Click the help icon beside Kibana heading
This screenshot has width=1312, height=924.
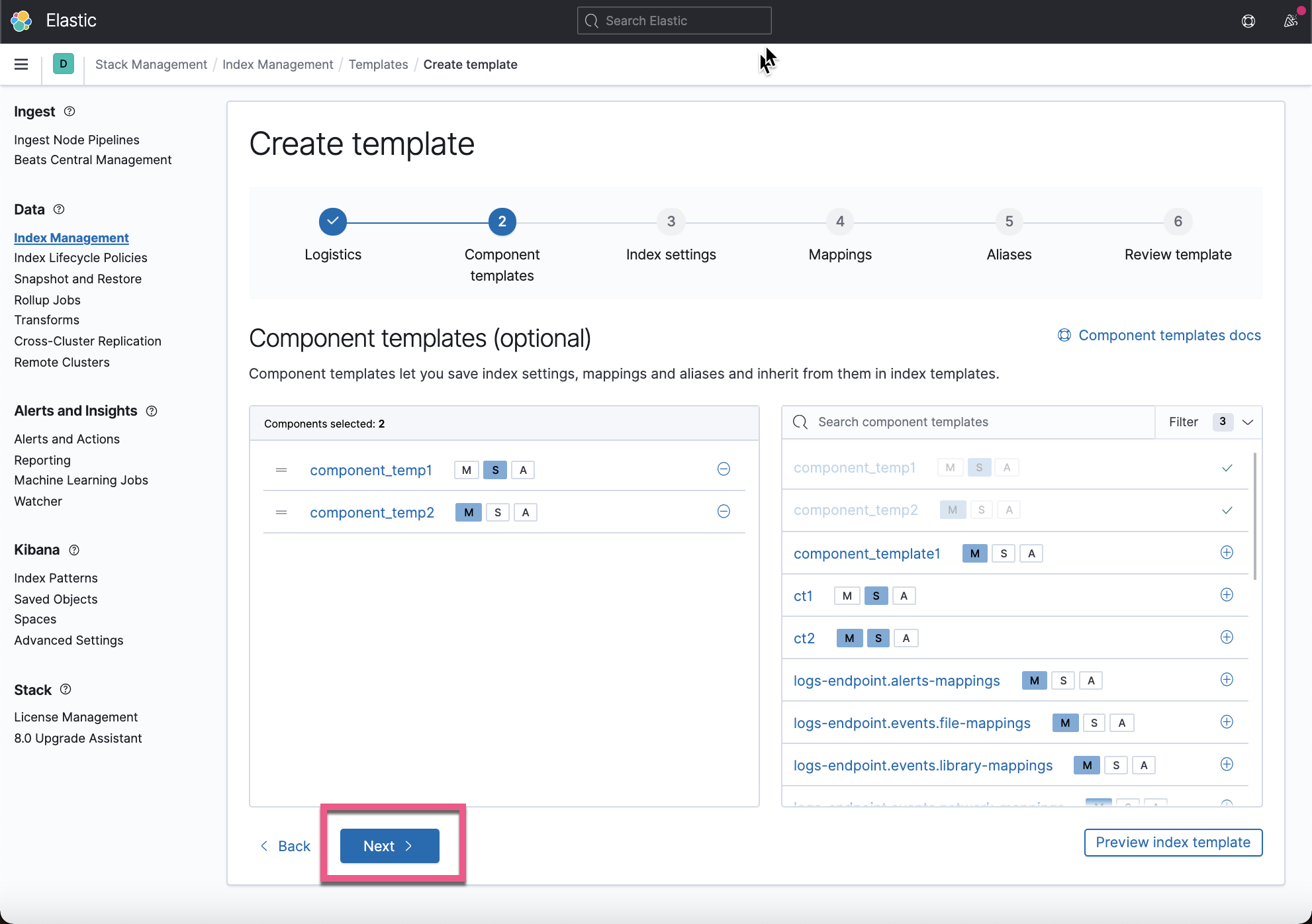click(73, 550)
